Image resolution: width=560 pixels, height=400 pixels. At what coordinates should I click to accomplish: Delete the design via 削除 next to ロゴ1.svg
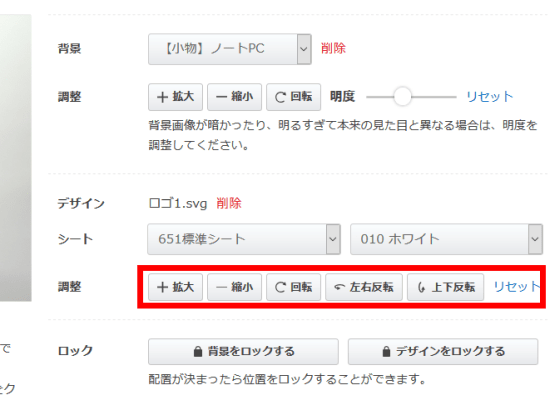click(x=229, y=203)
